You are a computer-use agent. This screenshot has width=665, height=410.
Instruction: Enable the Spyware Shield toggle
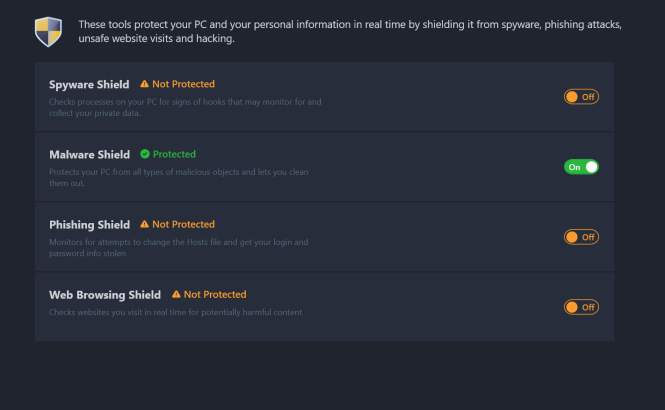click(x=581, y=97)
